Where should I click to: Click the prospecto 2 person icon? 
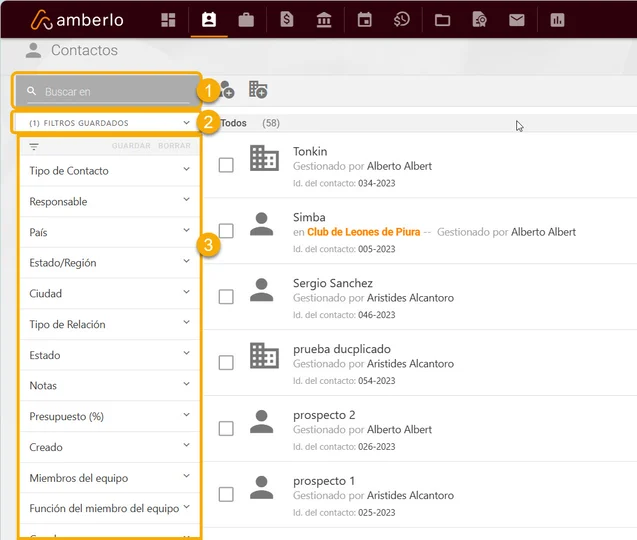click(x=262, y=421)
